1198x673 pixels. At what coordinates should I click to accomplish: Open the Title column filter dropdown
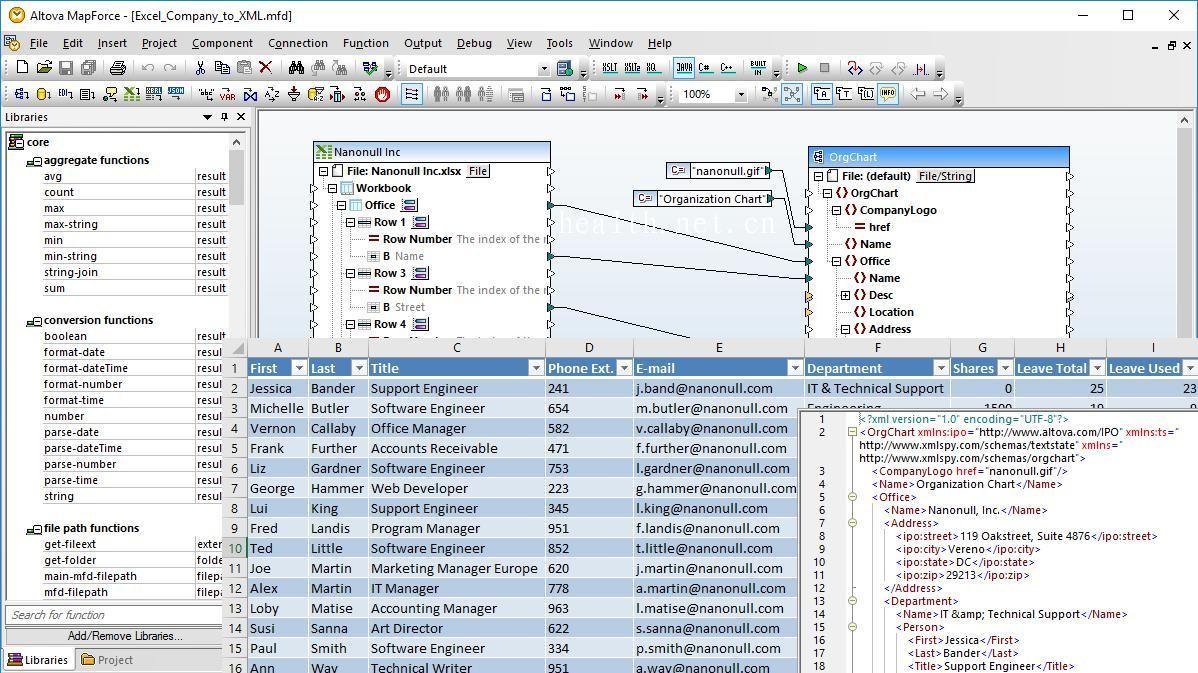(x=536, y=368)
